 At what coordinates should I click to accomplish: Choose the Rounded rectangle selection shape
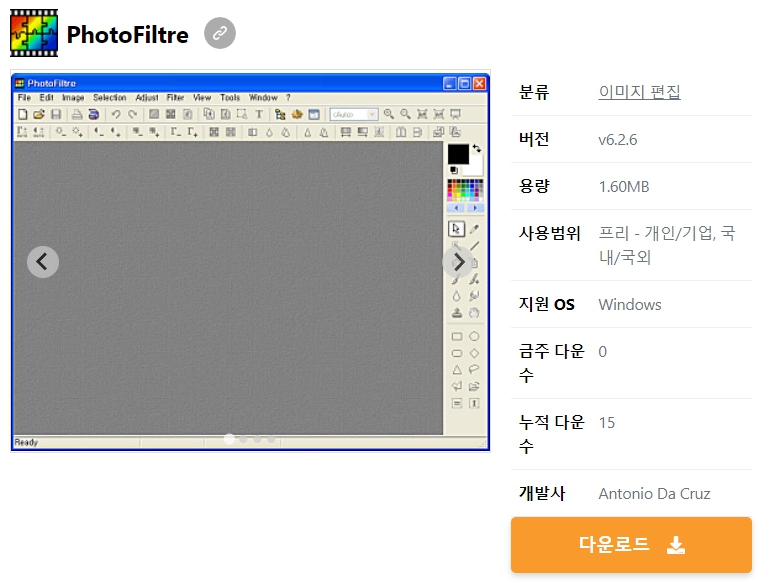click(457, 353)
